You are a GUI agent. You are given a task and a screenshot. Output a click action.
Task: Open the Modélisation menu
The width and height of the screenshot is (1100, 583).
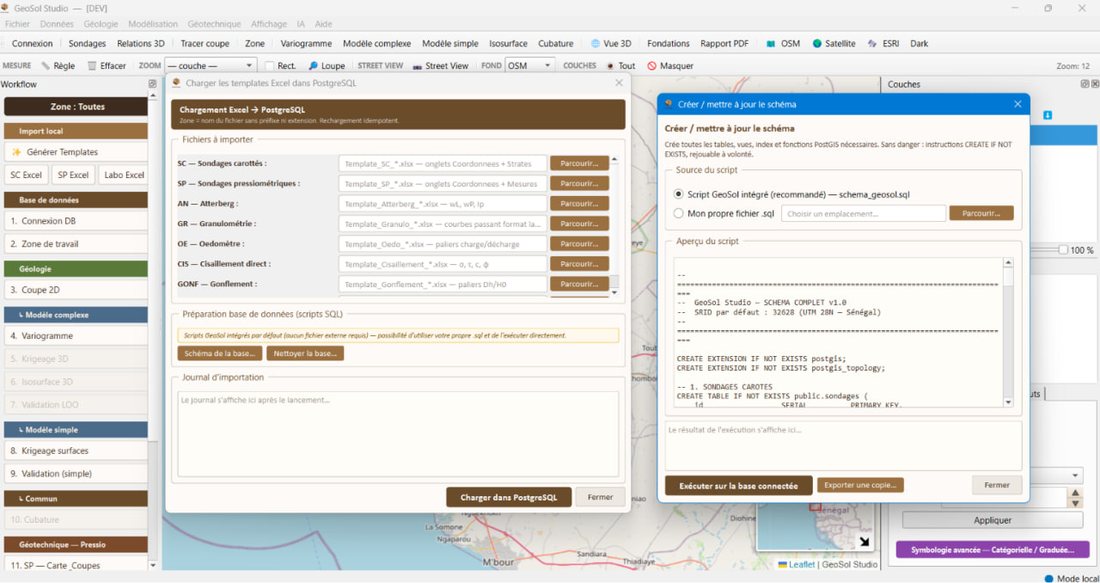point(153,24)
